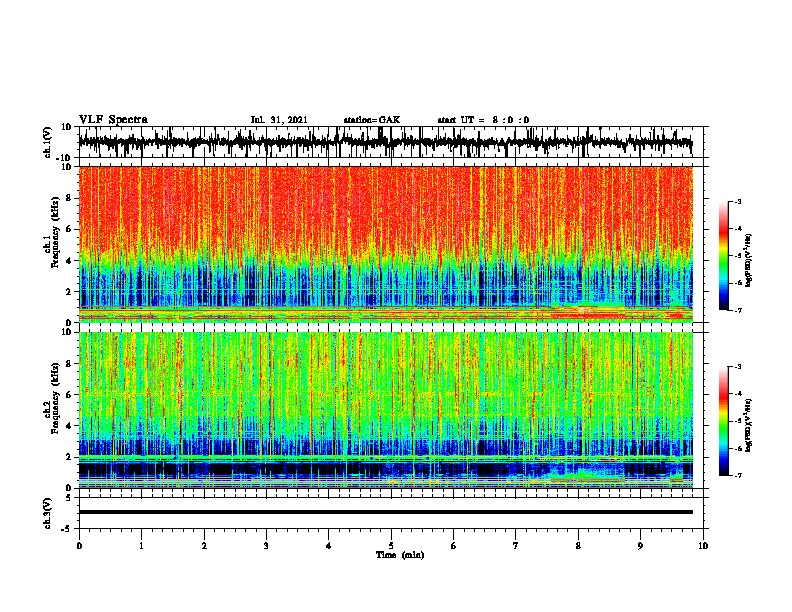This screenshot has width=792, height=612.
Task: Click the ch.2 color bar 'log(PSD)' label
Action: point(749,425)
